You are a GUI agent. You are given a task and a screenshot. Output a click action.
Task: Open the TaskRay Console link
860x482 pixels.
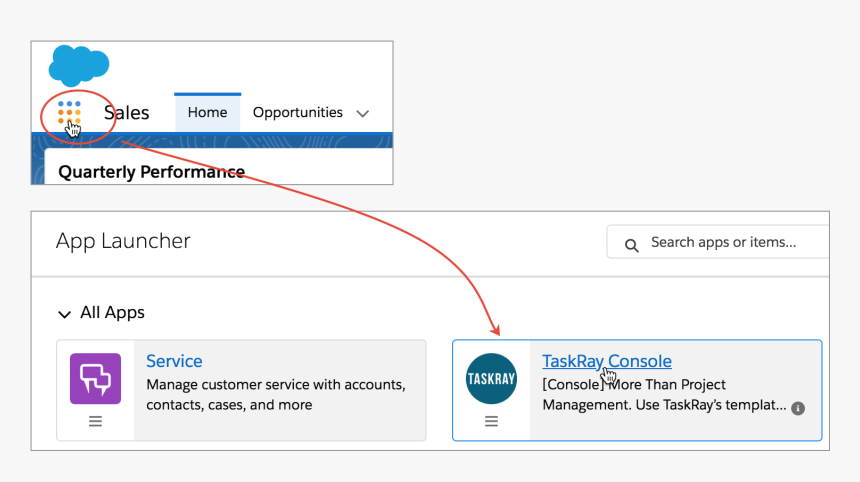tap(607, 361)
